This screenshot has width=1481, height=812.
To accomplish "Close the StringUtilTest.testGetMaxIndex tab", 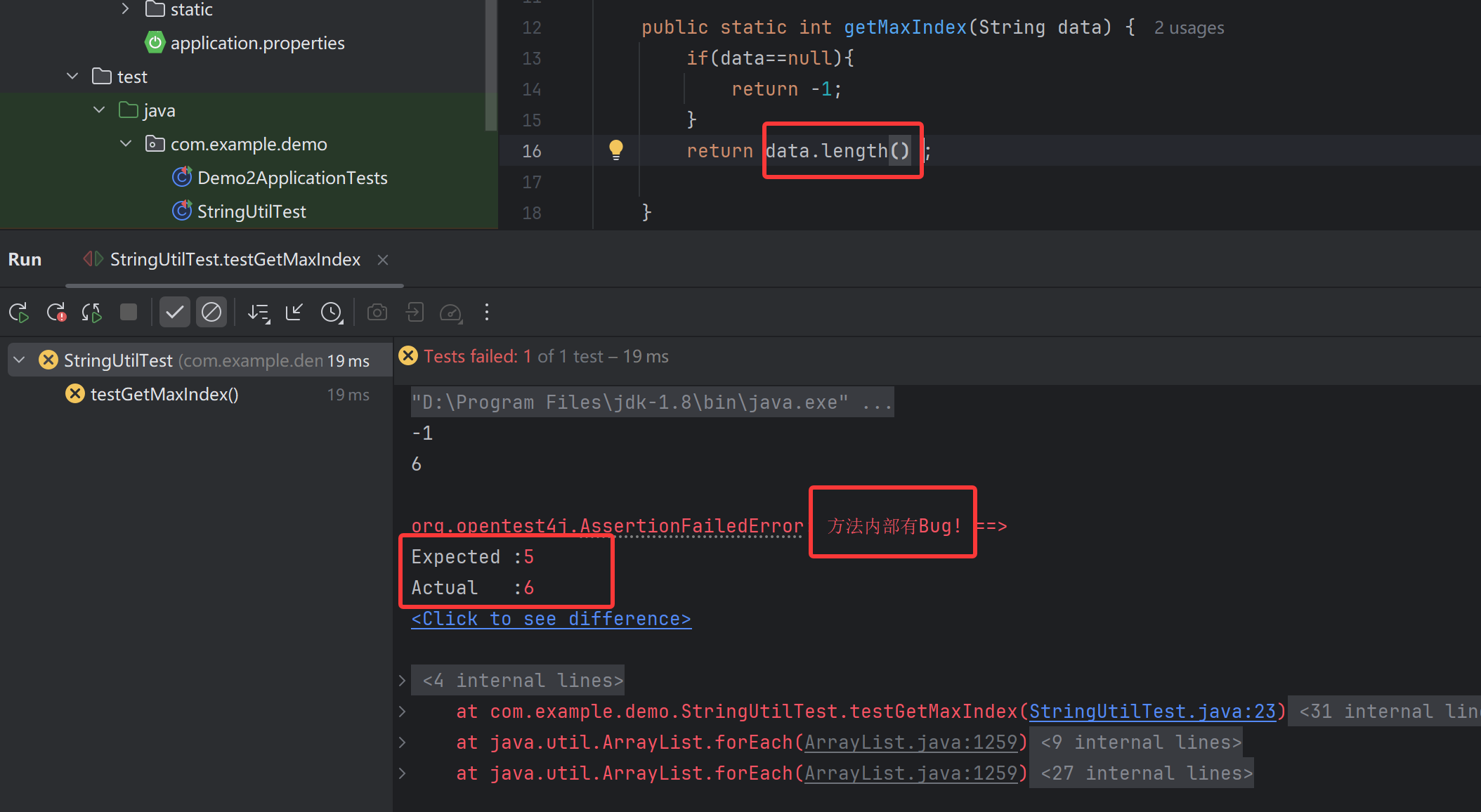I will (383, 260).
